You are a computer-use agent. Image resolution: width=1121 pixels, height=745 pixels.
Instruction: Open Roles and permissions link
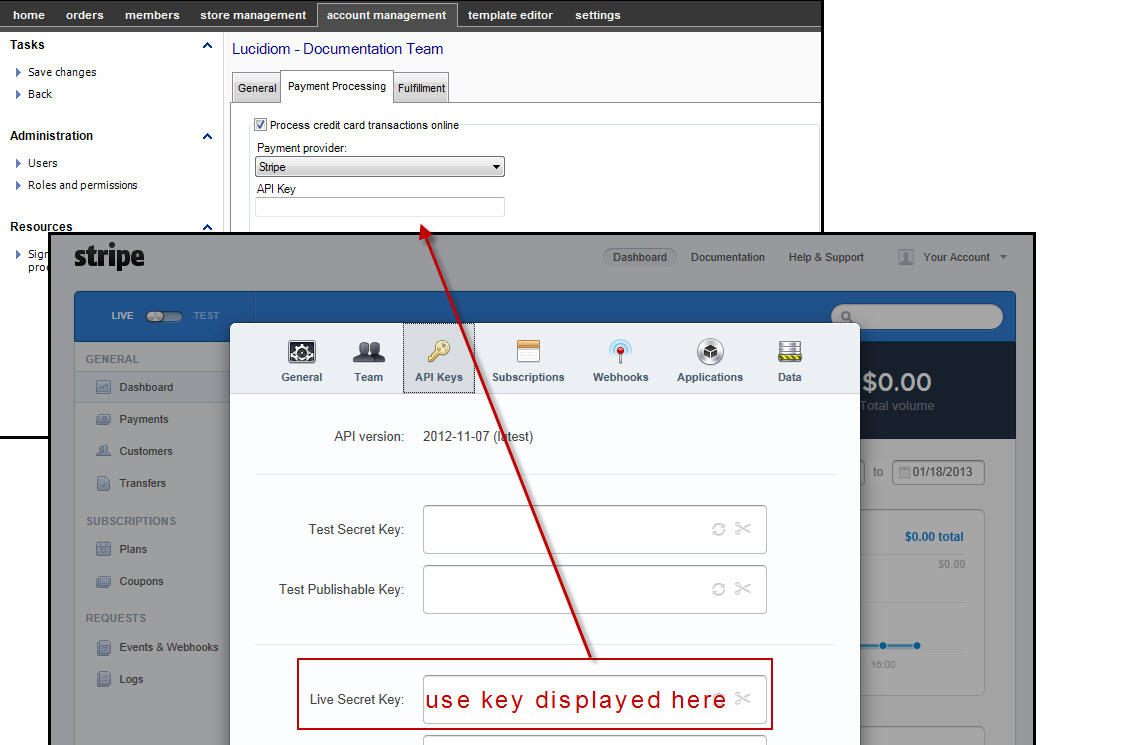click(83, 185)
